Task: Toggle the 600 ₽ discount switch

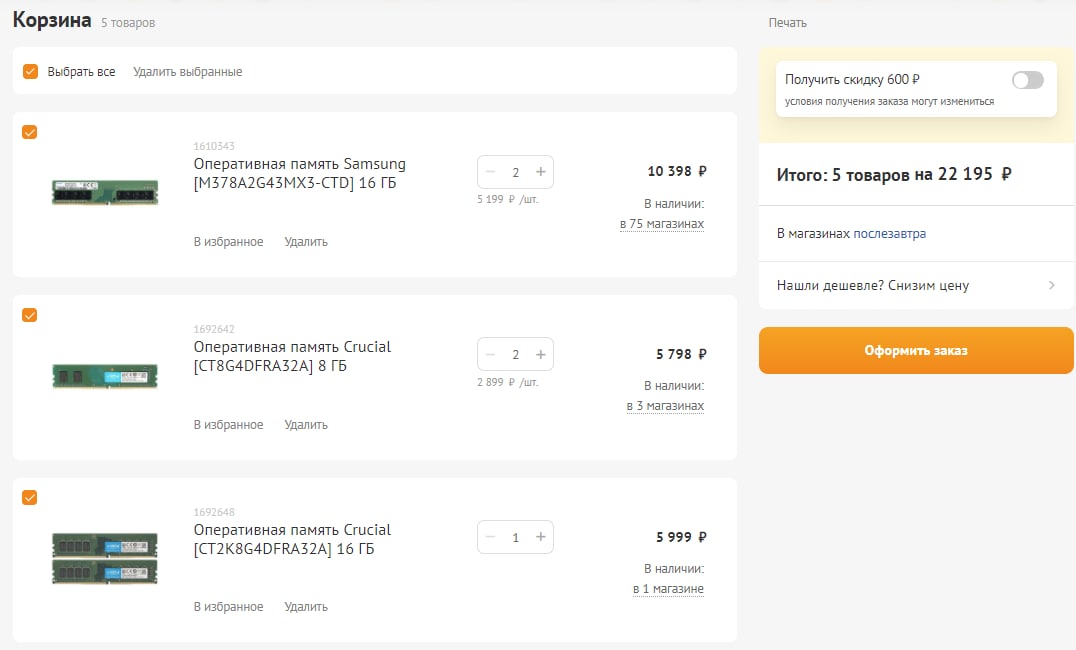Action: [1027, 80]
